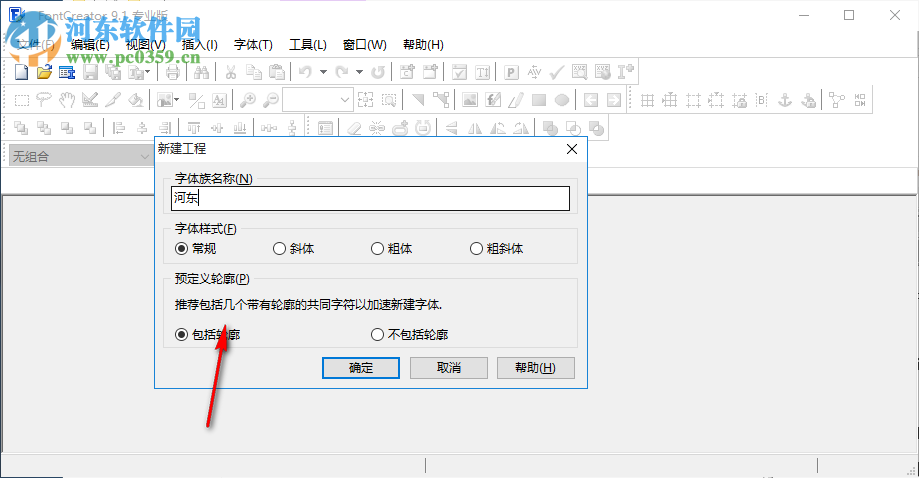Click the 字体族名称 input field

tap(370, 199)
